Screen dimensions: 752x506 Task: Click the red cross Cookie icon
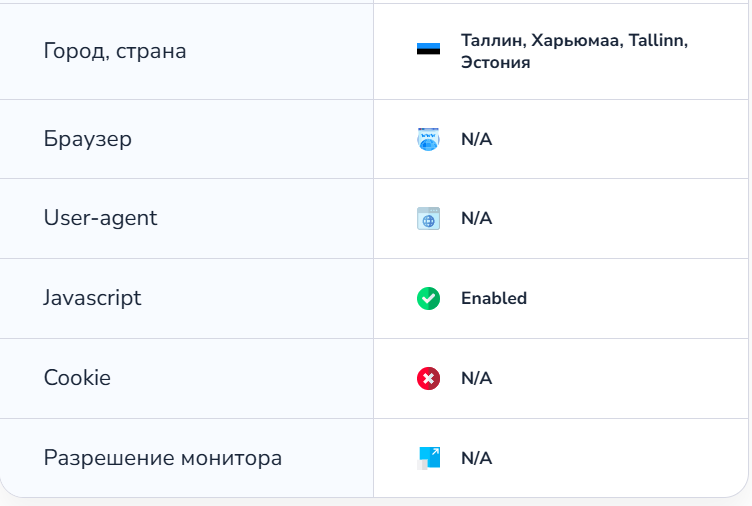428,378
